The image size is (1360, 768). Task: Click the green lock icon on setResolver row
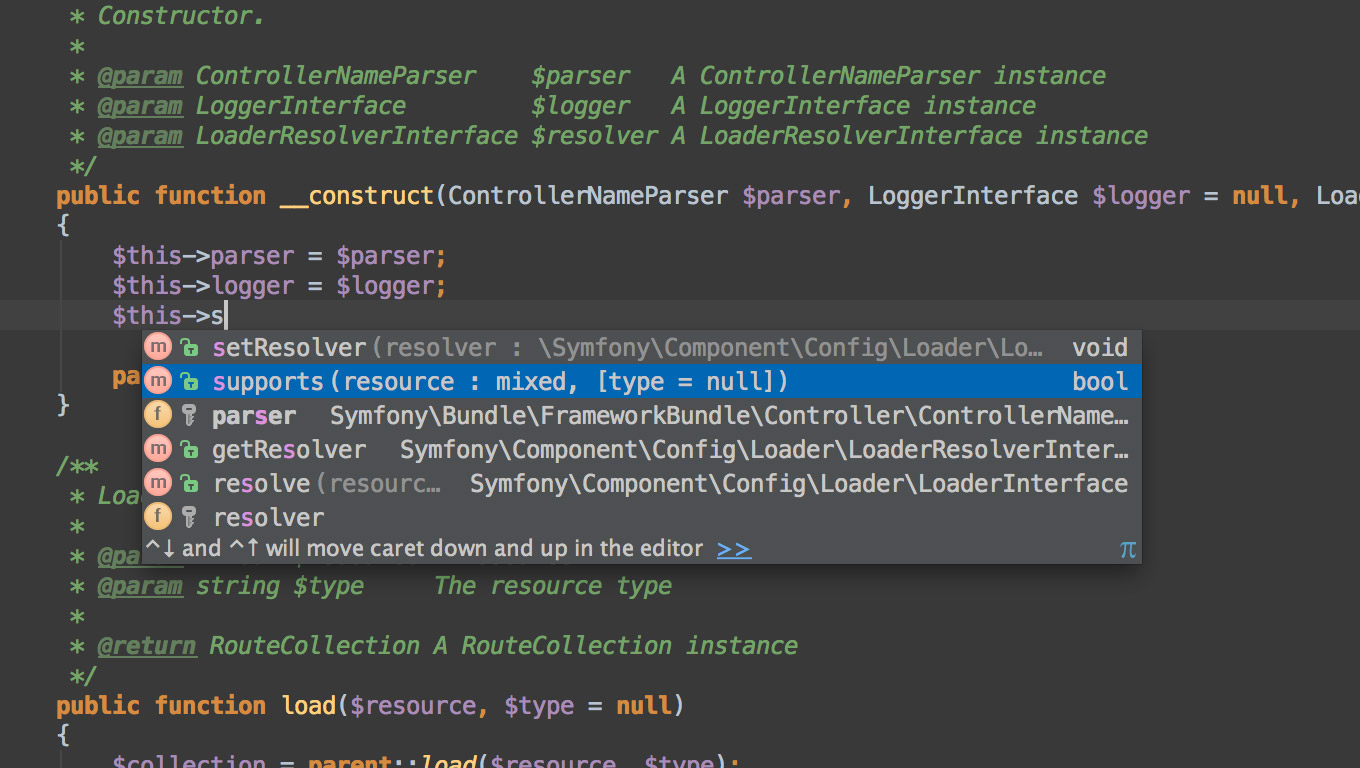(x=189, y=348)
